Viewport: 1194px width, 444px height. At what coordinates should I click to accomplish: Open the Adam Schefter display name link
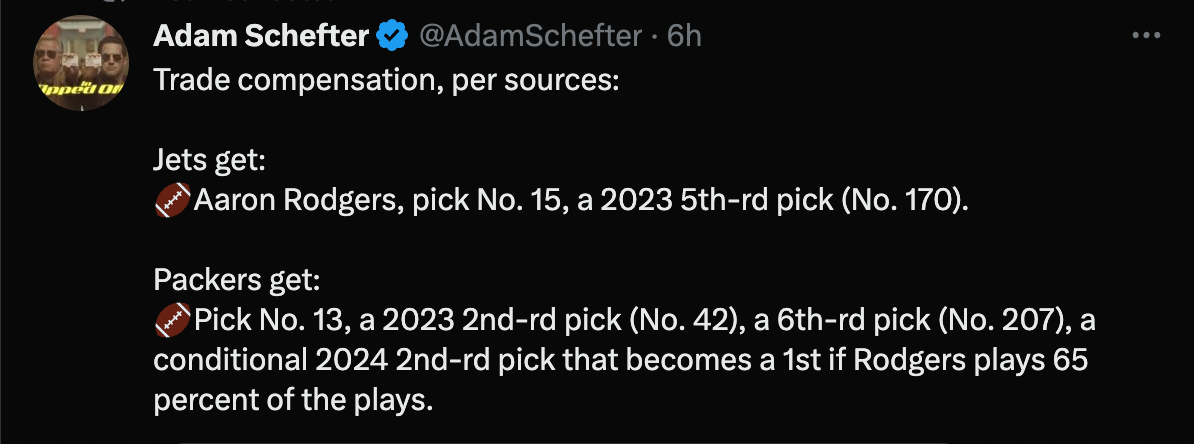click(261, 36)
